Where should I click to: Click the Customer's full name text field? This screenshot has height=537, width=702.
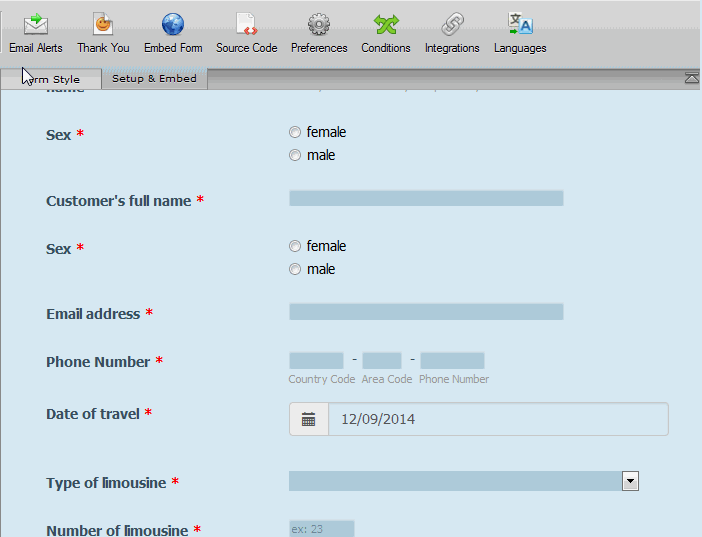tap(426, 198)
